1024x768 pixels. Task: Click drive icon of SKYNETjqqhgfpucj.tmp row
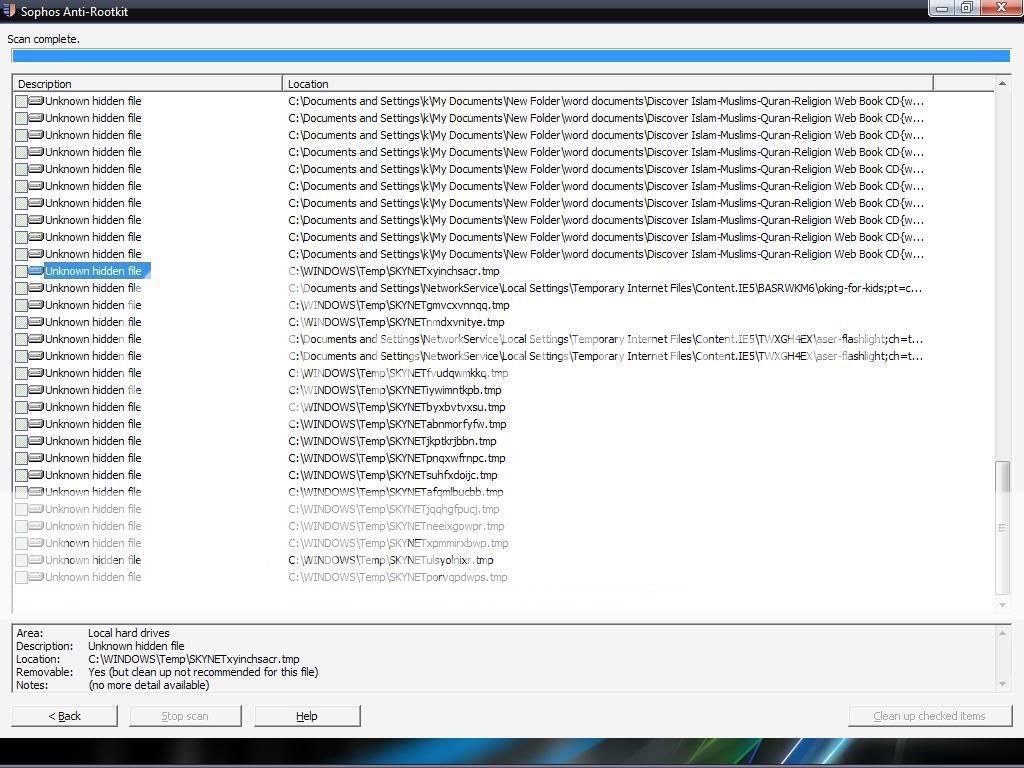36,509
